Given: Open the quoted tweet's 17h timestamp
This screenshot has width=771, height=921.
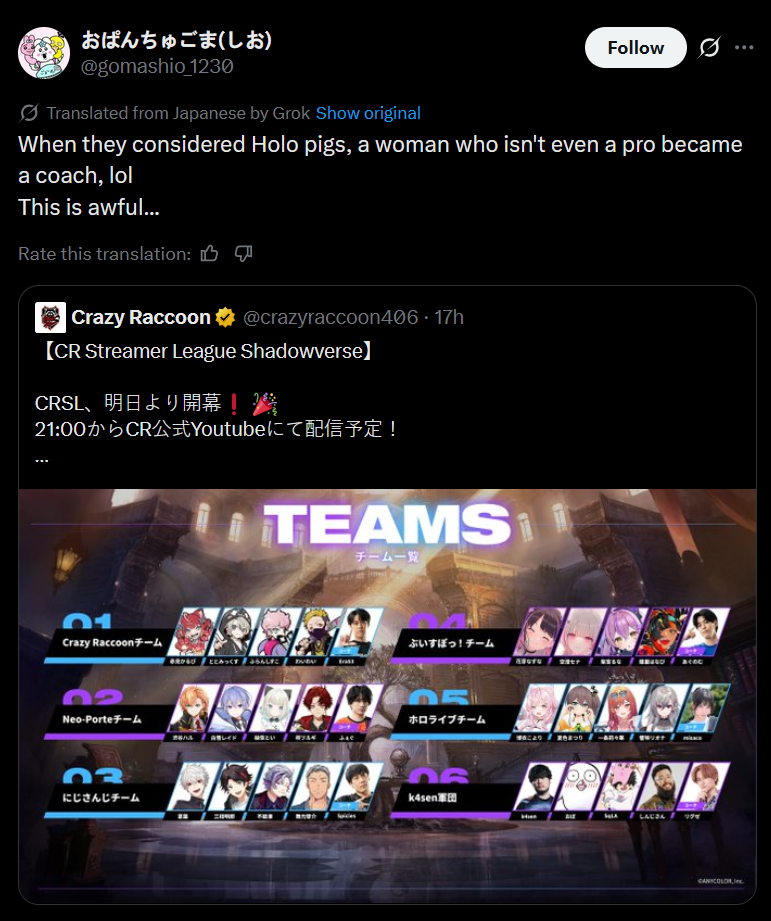Looking at the screenshot, I should coord(449,317).
